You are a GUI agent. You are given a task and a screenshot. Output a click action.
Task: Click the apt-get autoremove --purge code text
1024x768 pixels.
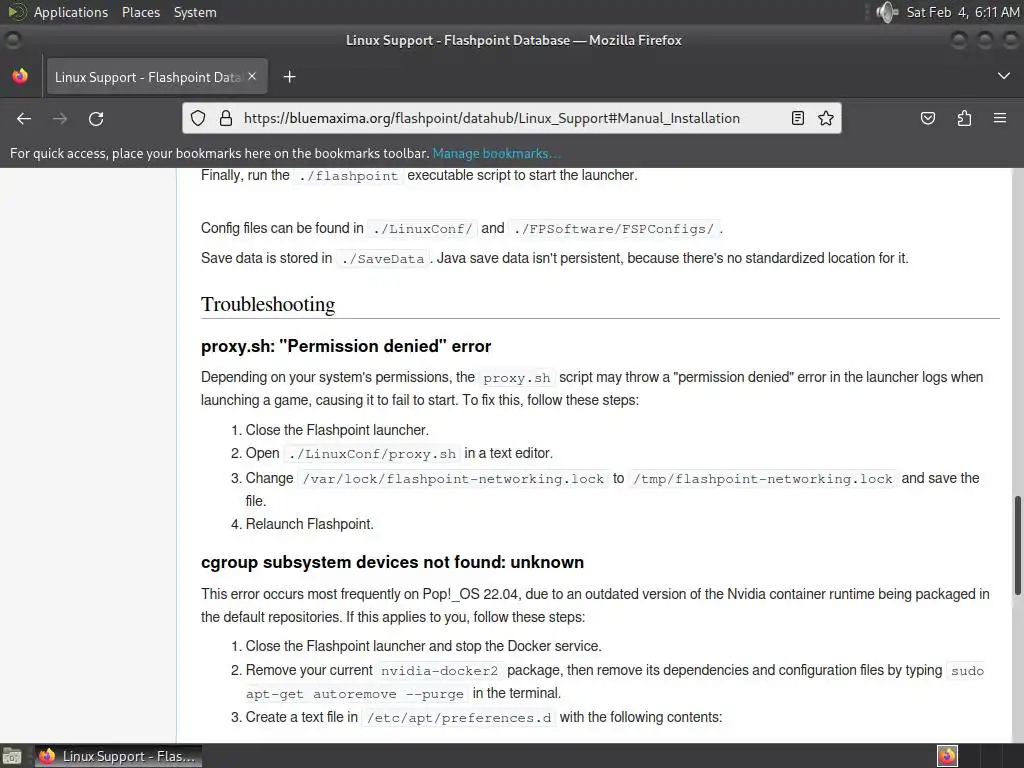355,694
